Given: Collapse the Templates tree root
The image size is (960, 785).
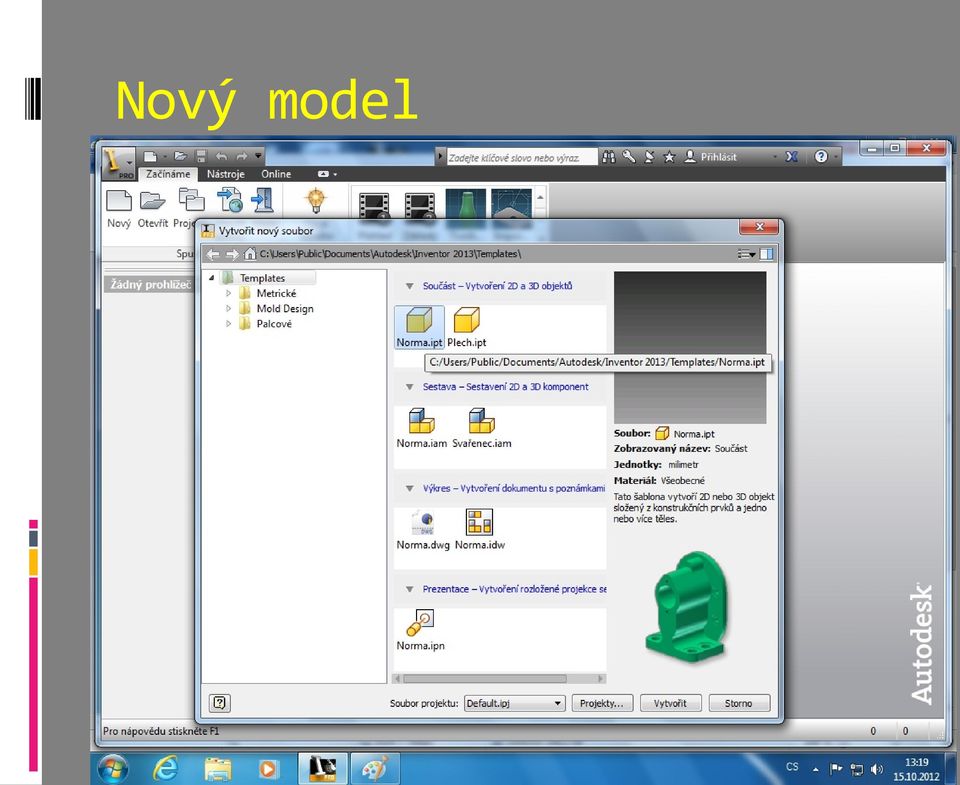Looking at the screenshot, I should (211, 278).
